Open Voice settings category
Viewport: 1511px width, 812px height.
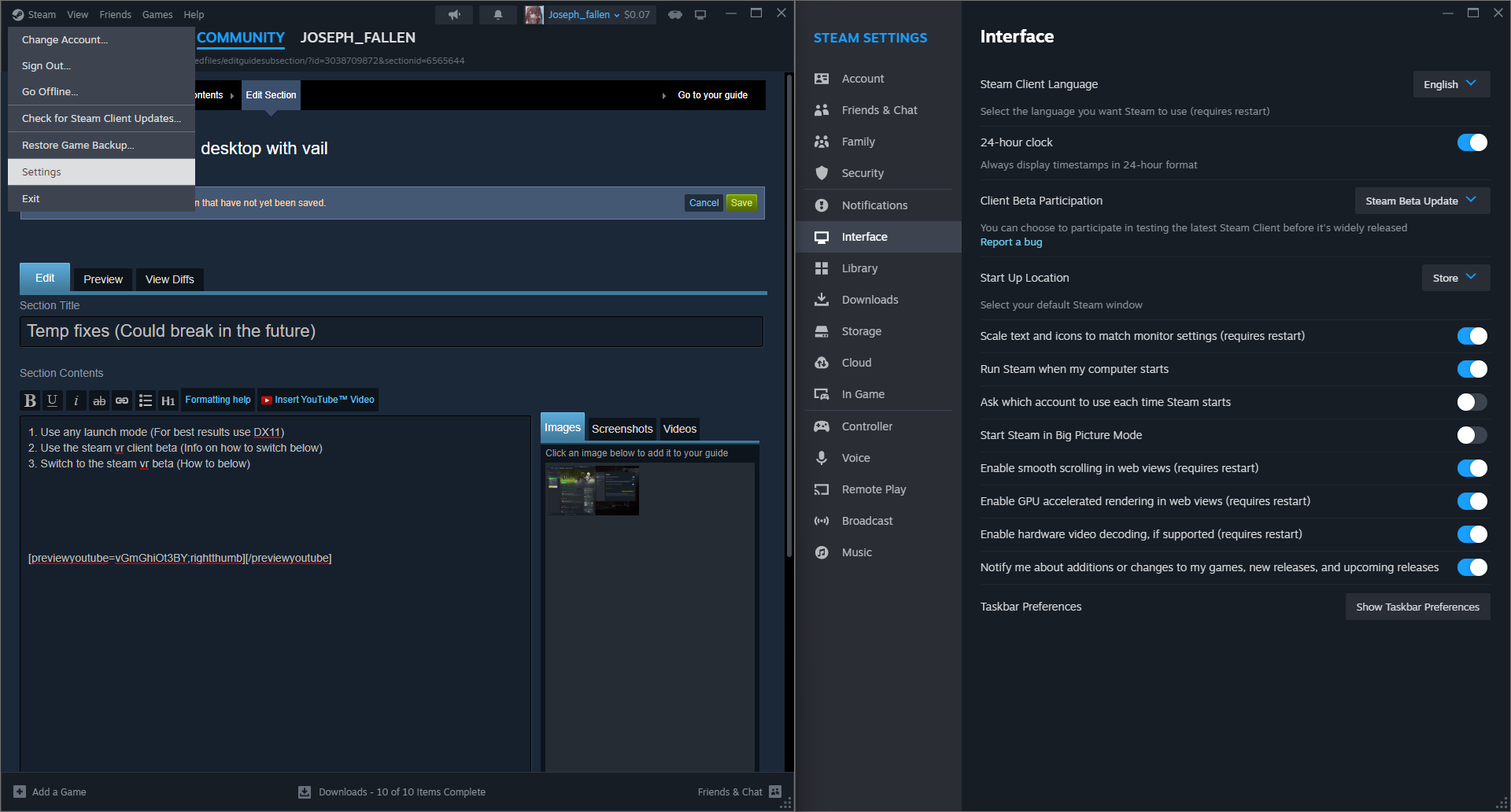point(878,458)
